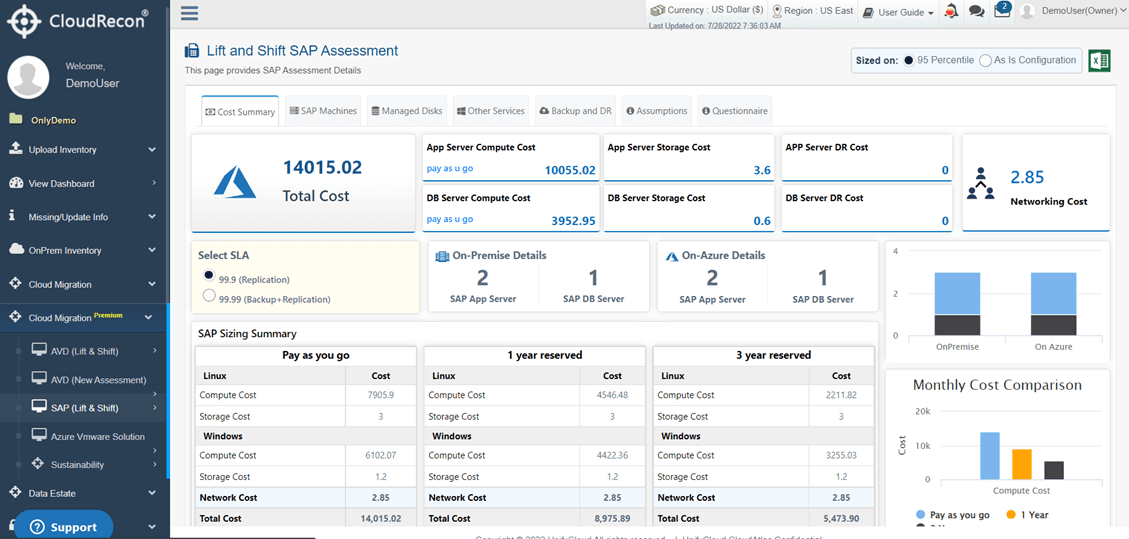Switch to the Cost Summary tab
1129x539 pixels.
click(x=240, y=112)
